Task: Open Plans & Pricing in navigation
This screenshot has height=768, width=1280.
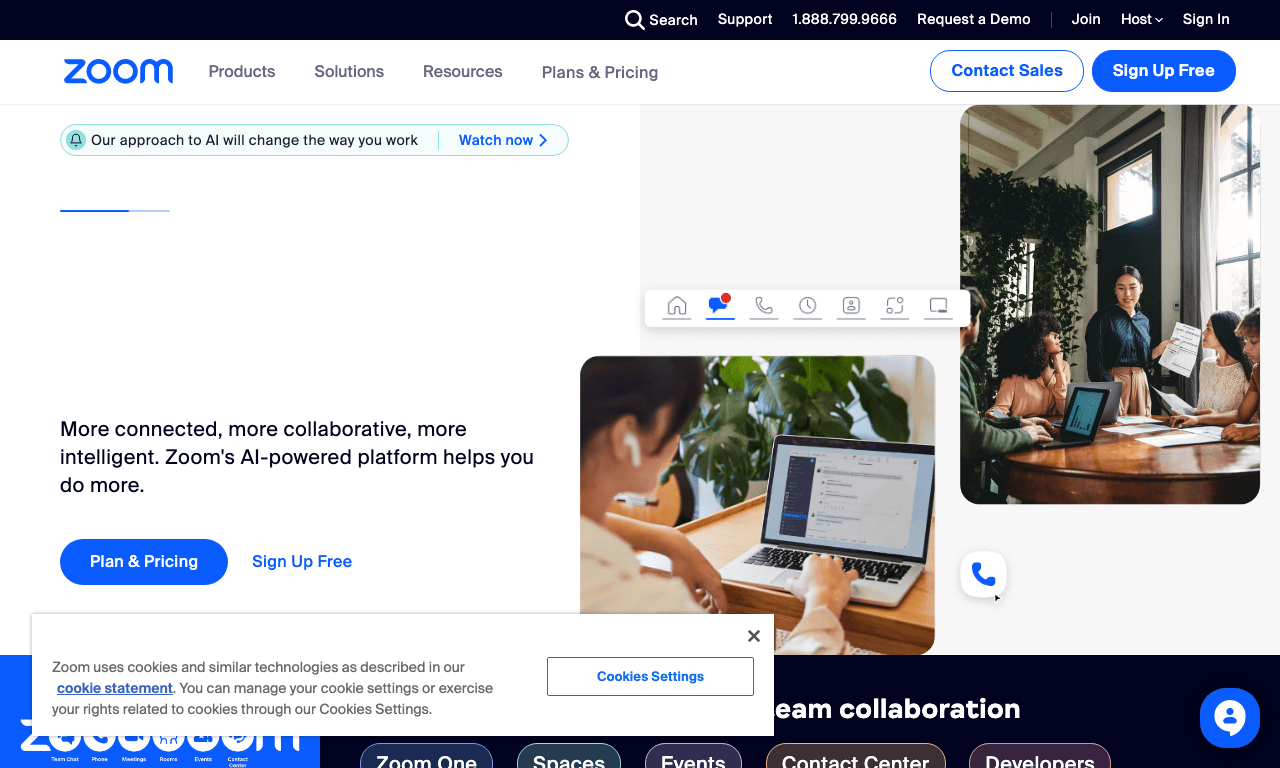Action: coord(600,72)
